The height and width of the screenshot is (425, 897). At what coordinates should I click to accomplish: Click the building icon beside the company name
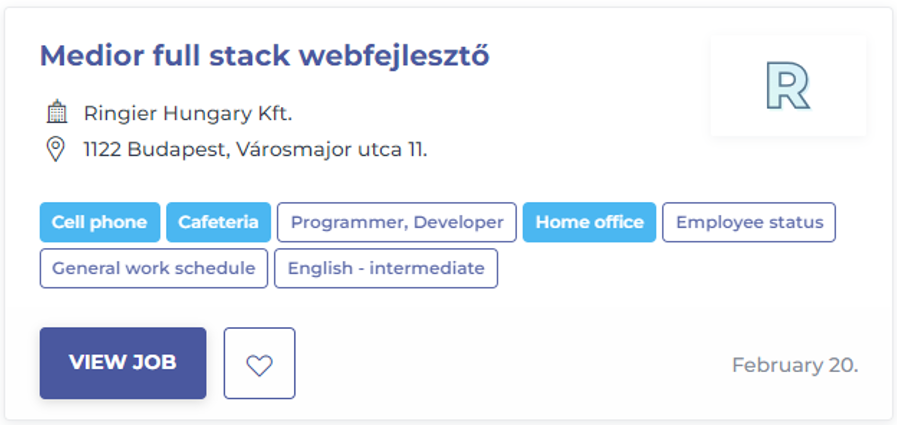(56, 112)
